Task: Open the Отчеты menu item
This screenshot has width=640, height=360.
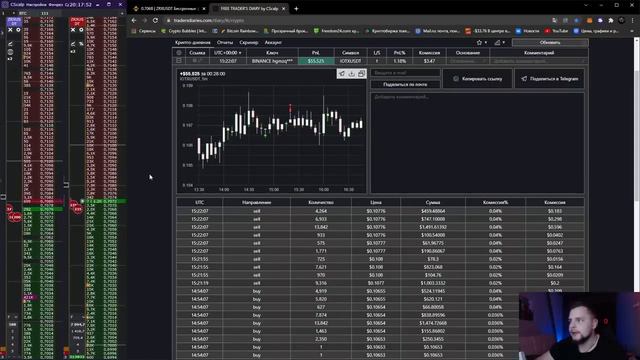Action: point(225,42)
